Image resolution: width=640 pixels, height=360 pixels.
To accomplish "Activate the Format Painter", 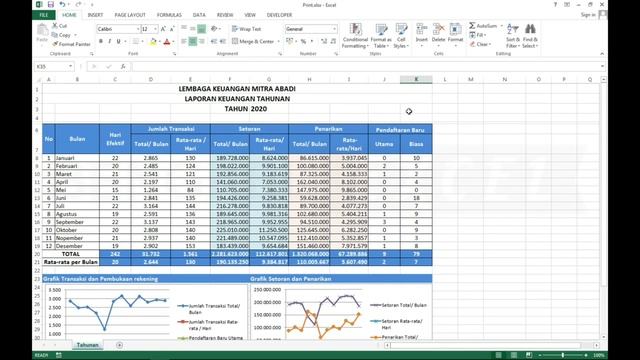I will (71, 44).
